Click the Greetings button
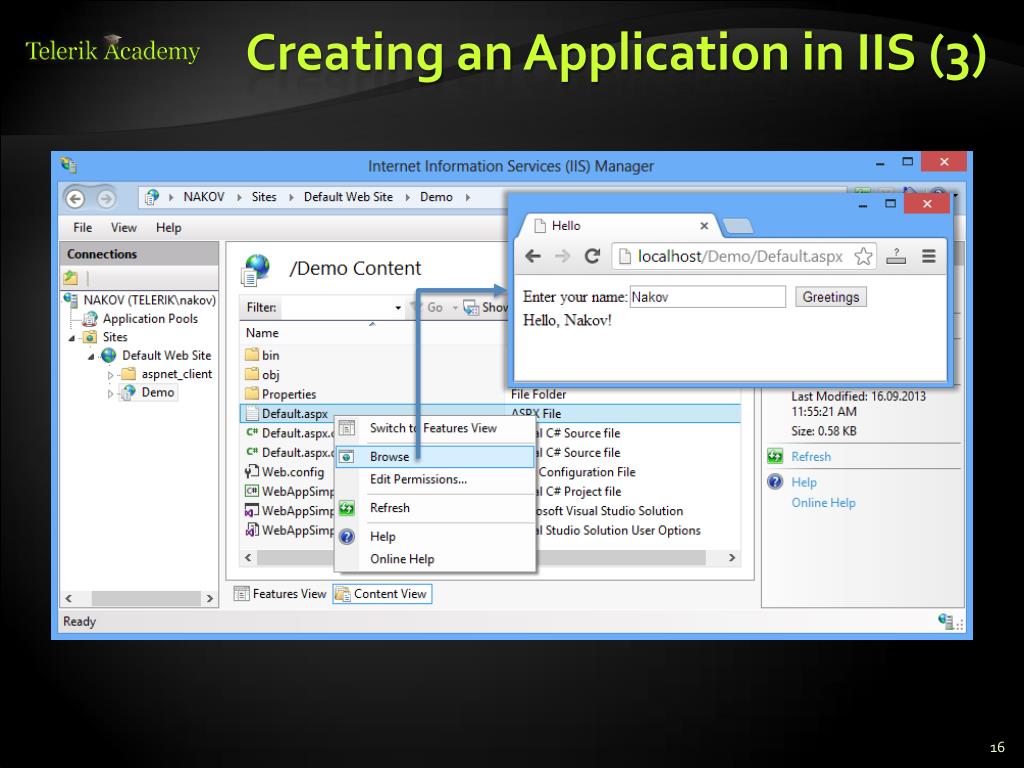The width and height of the screenshot is (1024, 768). pos(831,296)
